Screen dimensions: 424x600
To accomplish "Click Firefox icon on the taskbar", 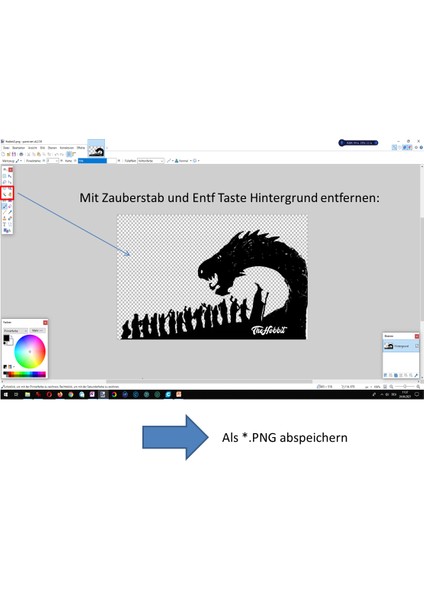I will [x=60, y=394].
